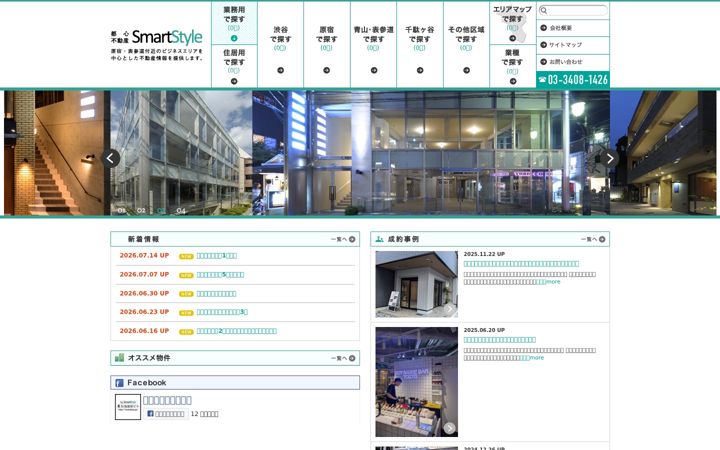
Task: Open 2025.11.22 case study thumbnail
Action: pyautogui.click(x=416, y=284)
